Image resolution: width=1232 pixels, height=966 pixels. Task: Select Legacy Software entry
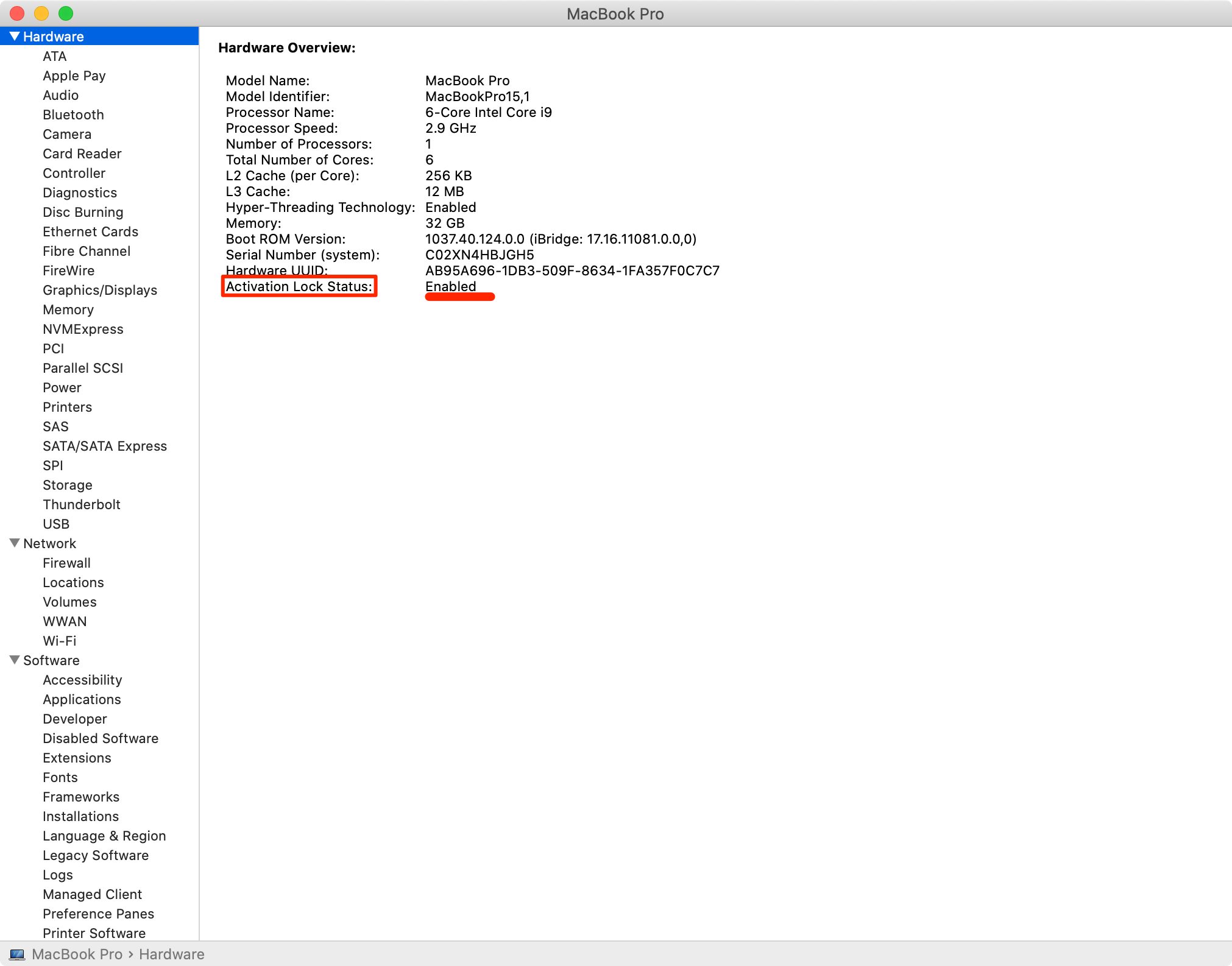pyautogui.click(x=96, y=855)
